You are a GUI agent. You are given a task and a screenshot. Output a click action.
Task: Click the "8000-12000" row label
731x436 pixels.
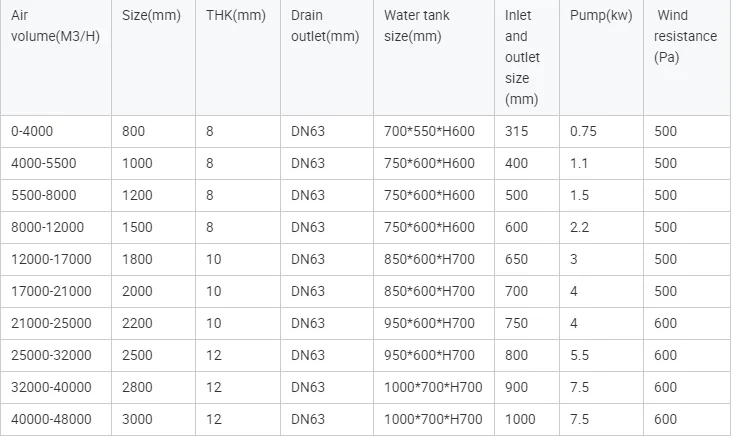tap(47, 227)
